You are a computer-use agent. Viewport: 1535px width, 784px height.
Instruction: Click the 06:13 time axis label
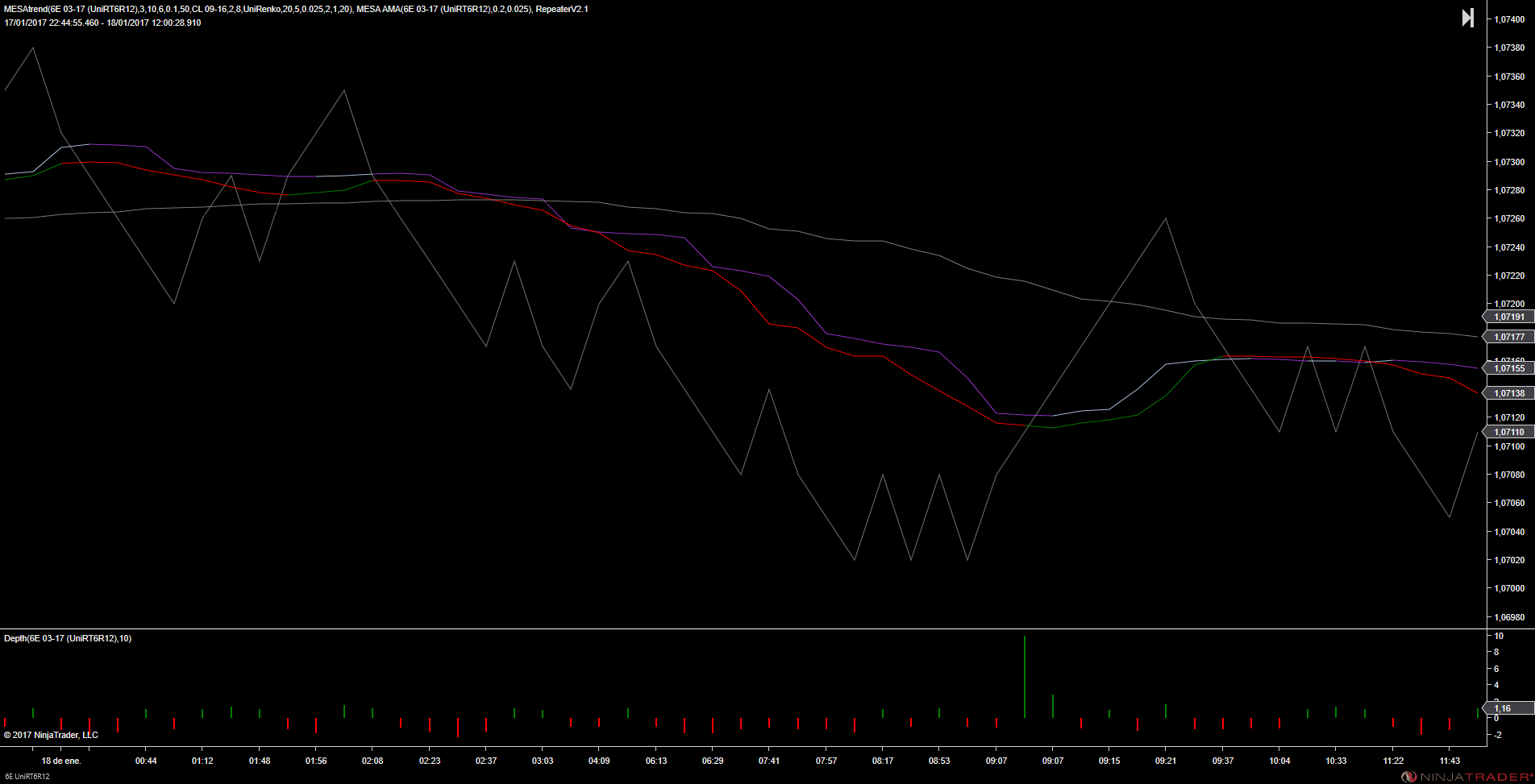coord(656,761)
